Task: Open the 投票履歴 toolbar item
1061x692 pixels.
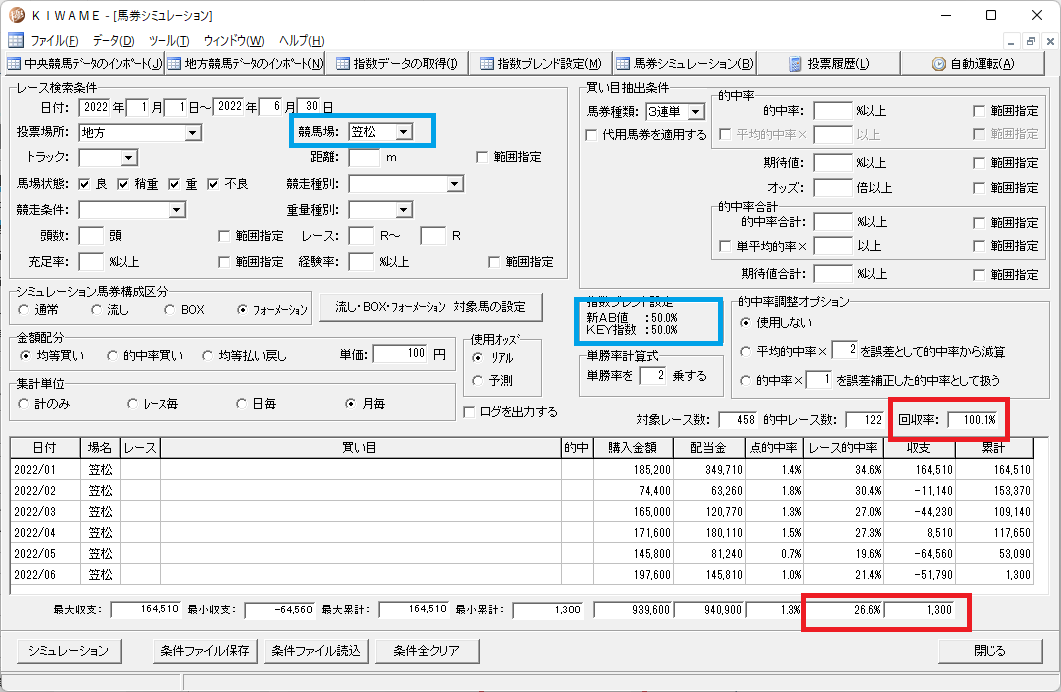Action: [x=829, y=64]
